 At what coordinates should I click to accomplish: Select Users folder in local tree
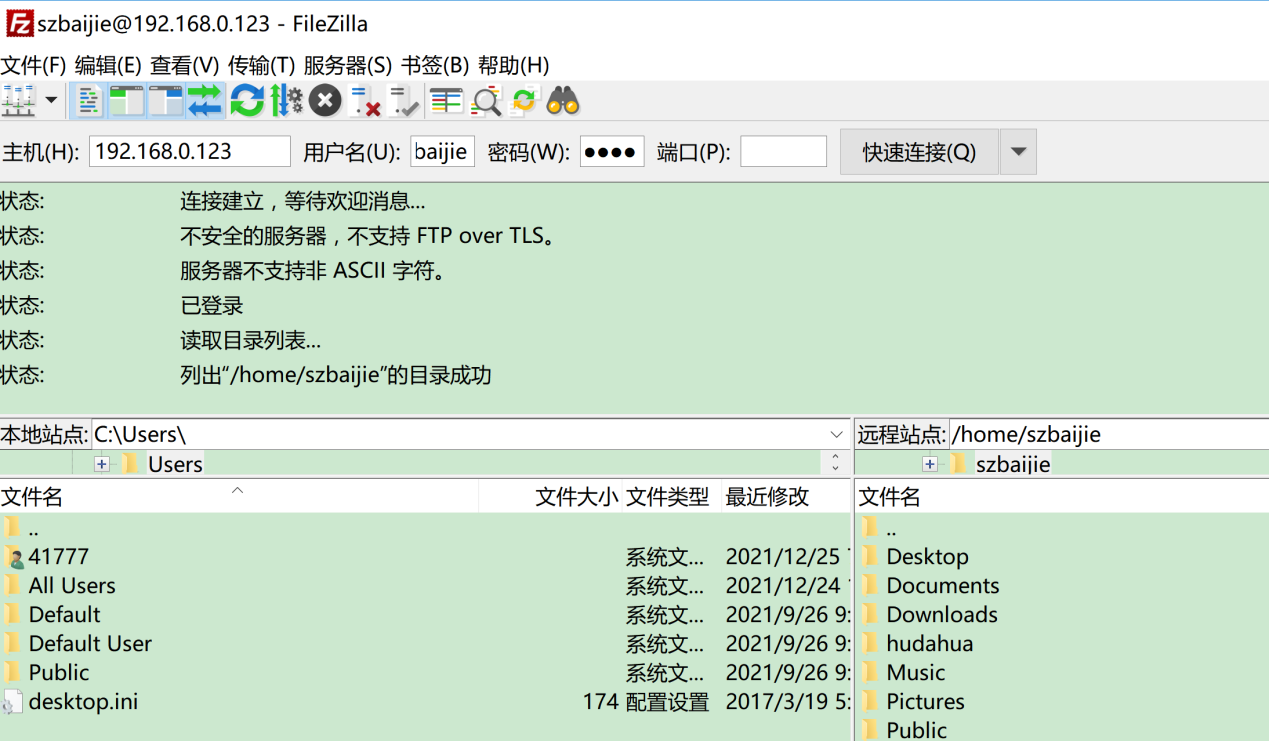175,464
